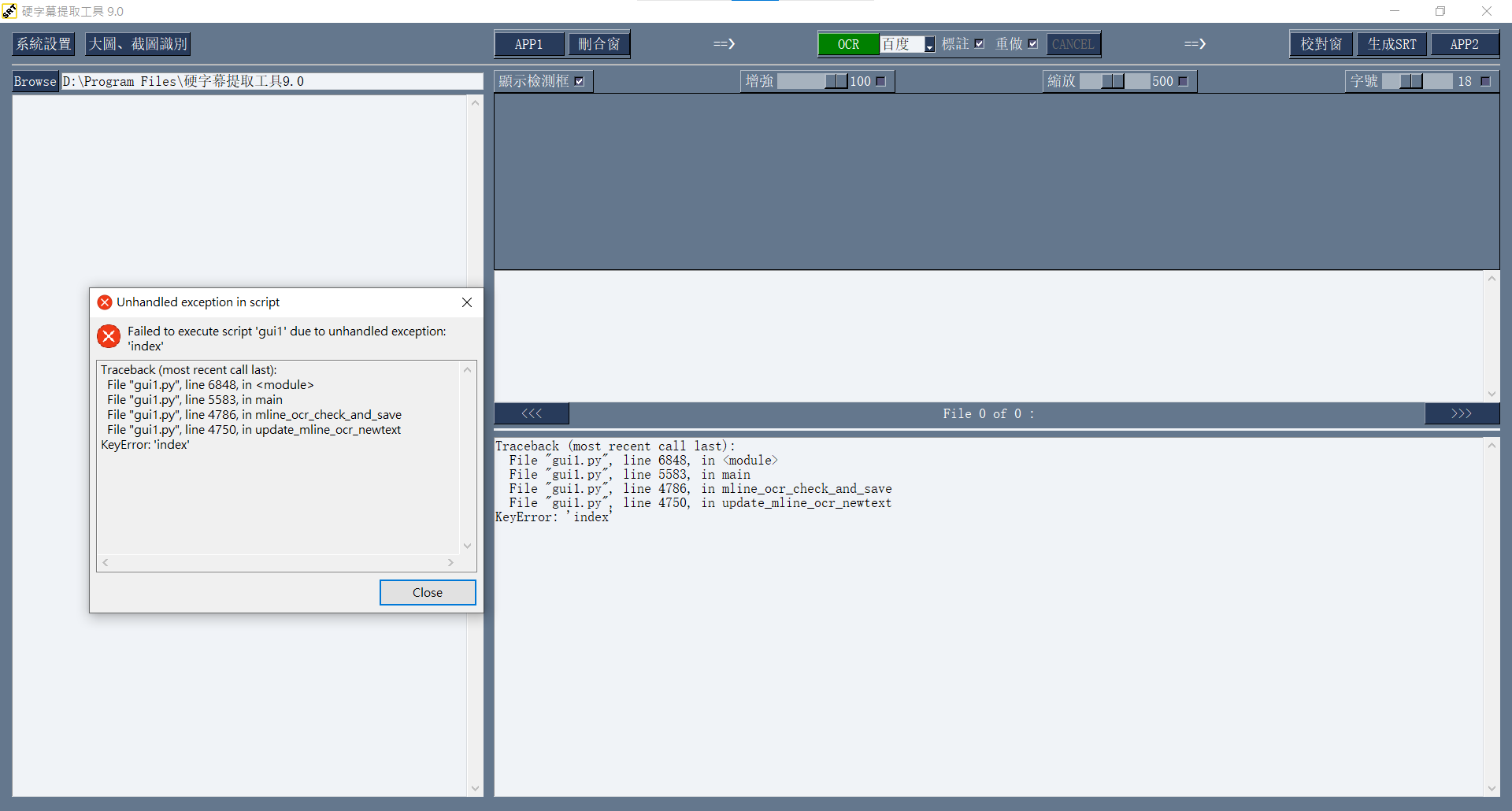Click 'line 4786, in mline_ocr_check_and_save' in log
Image resolution: width=1512 pixels, height=811 pixels.
click(x=758, y=489)
